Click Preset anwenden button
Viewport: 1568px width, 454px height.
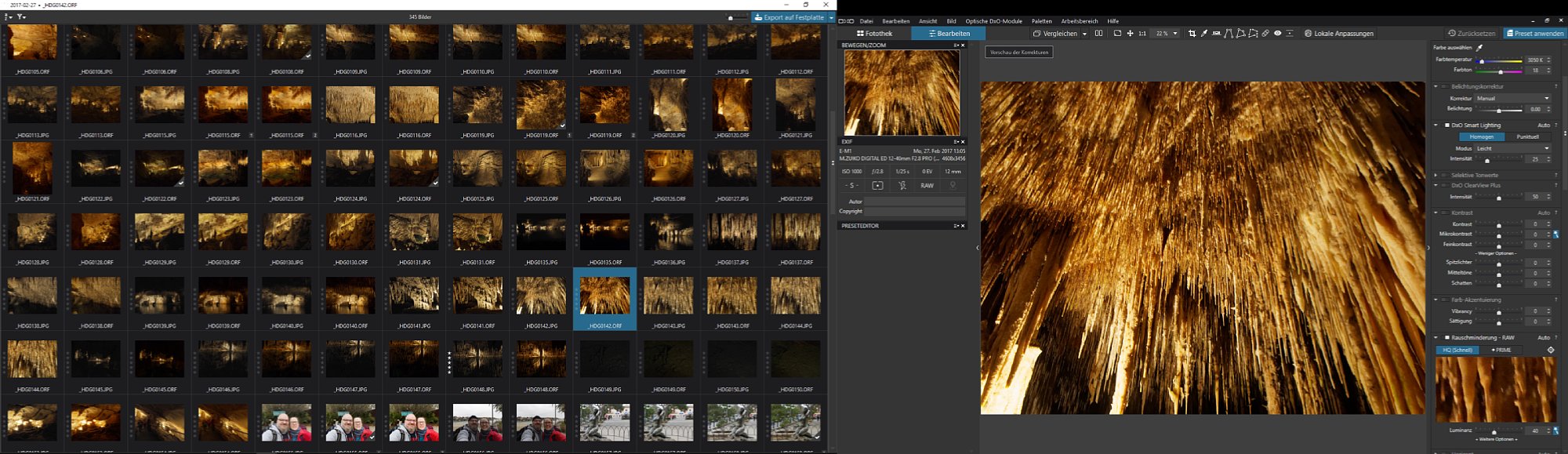[1534, 34]
